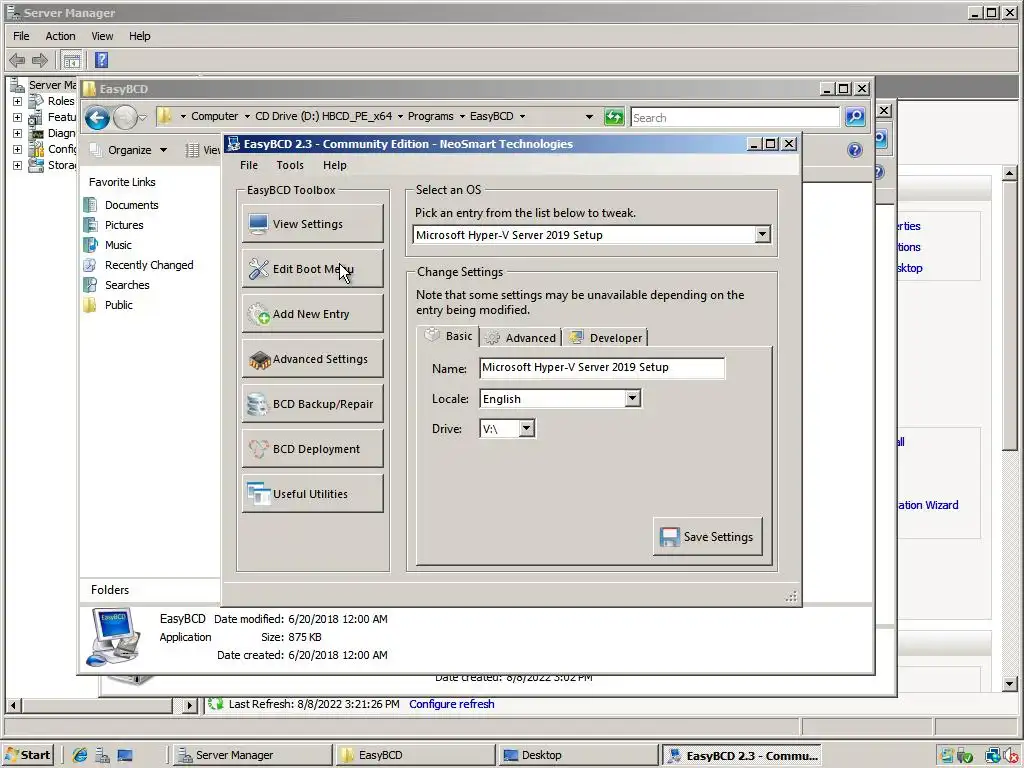Expand the Roles node in Server Manager

click(17, 101)
